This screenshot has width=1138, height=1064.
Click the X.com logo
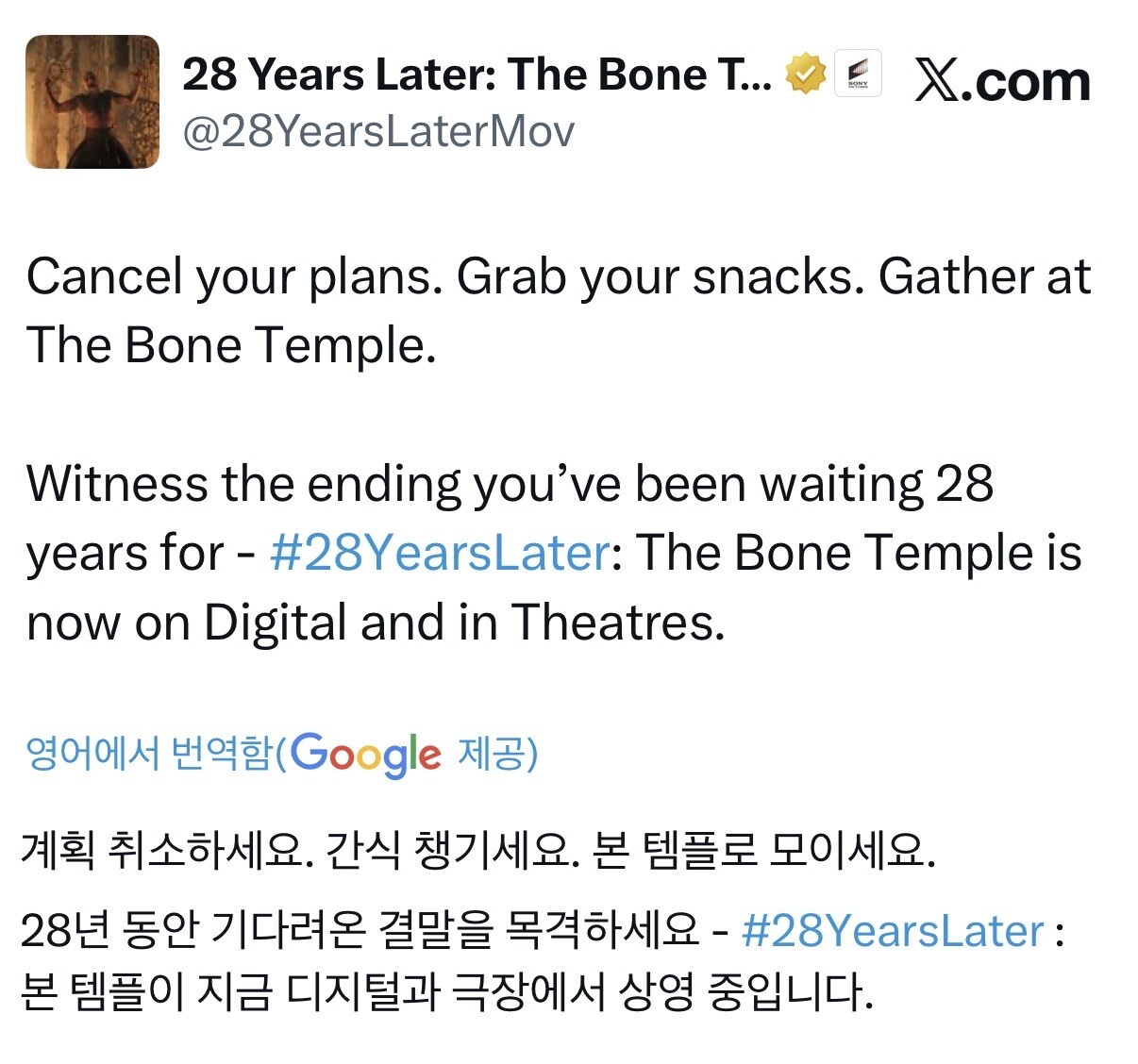pos(1002,82)
